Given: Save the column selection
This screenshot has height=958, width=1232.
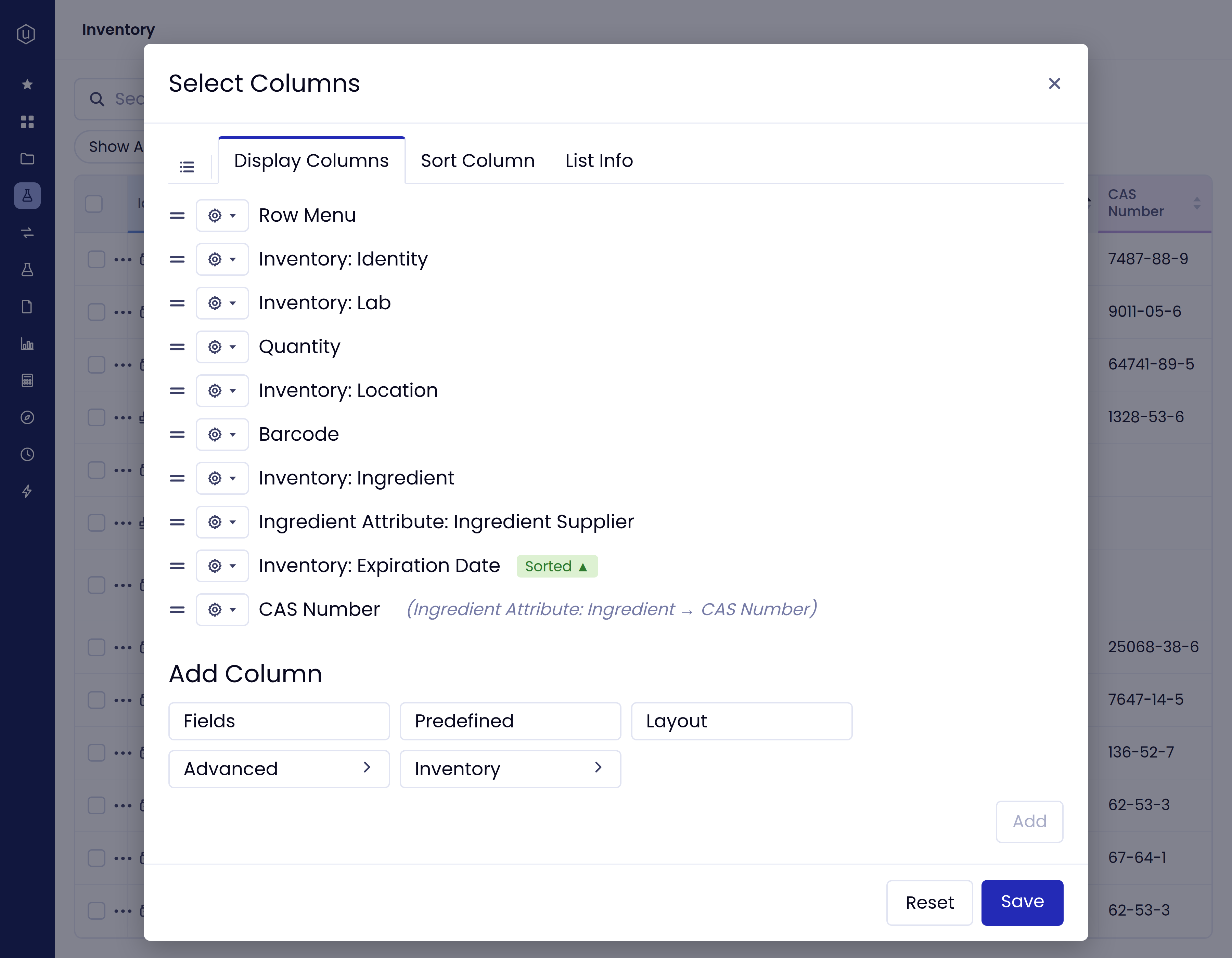Looking at the screenshot, I should pyautogui.click(x=1022, y=902).
